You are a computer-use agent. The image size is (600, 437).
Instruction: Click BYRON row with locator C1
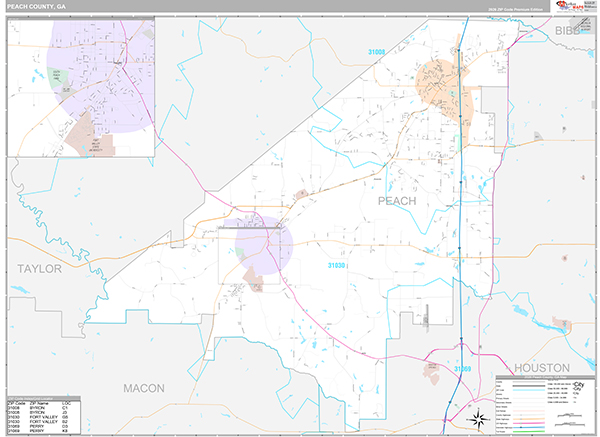point(44,408)
